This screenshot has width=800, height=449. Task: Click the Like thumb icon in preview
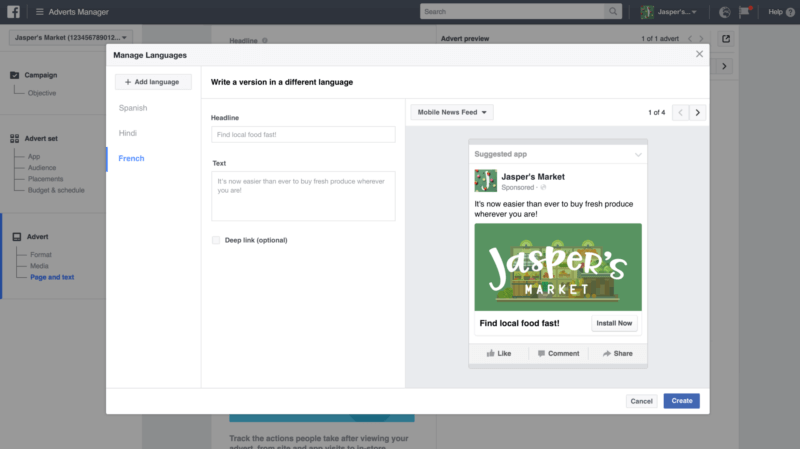(490, 353)
